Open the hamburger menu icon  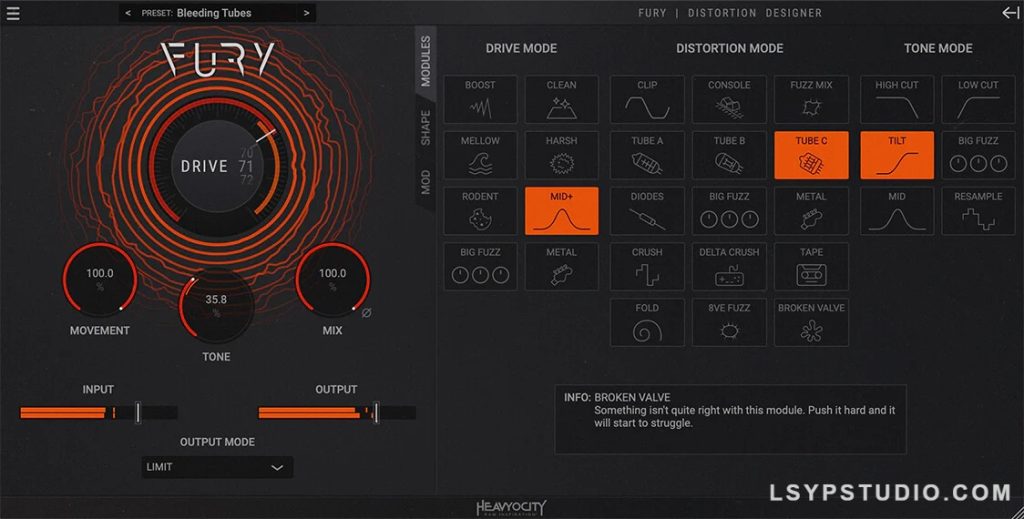point(12,13)
